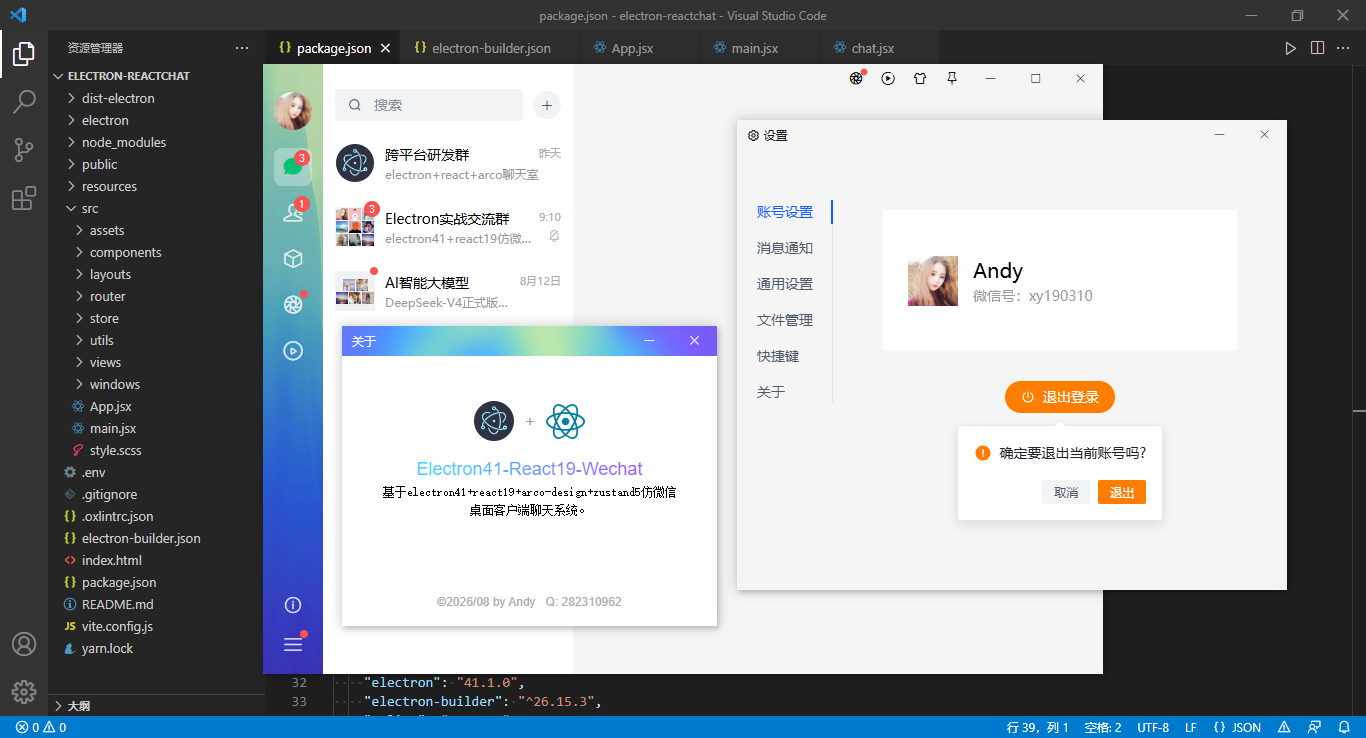
Task: Select 快捷键 in settings menu
Action: [778, 356]
